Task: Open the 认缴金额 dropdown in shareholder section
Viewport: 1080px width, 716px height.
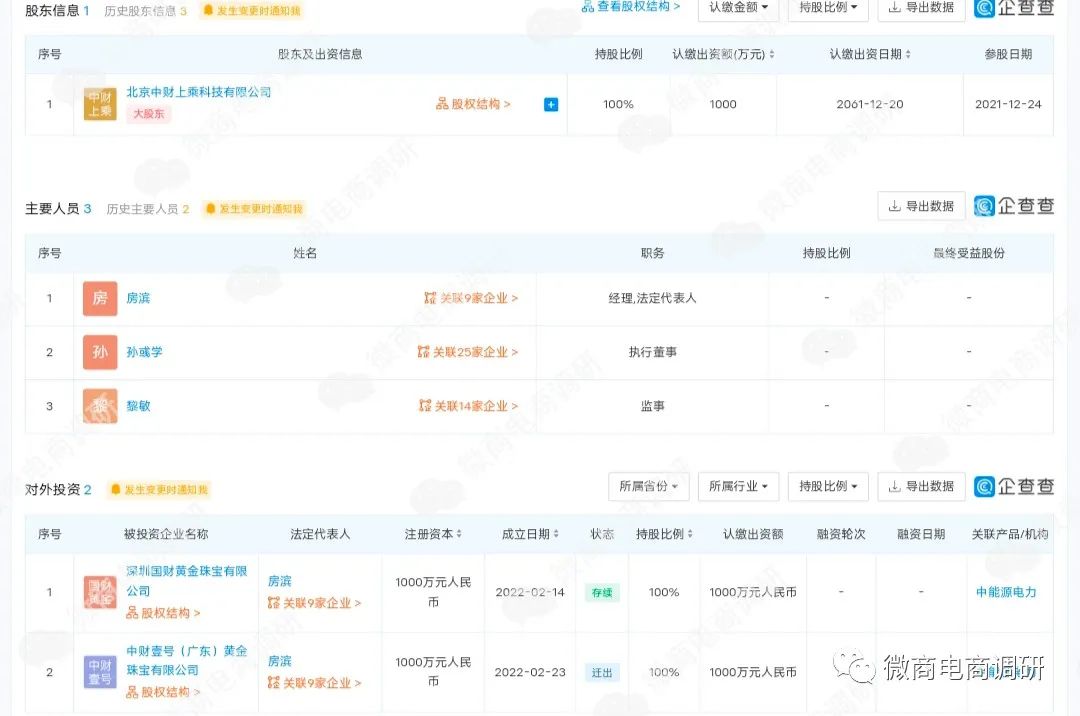Action: [738, 8]
